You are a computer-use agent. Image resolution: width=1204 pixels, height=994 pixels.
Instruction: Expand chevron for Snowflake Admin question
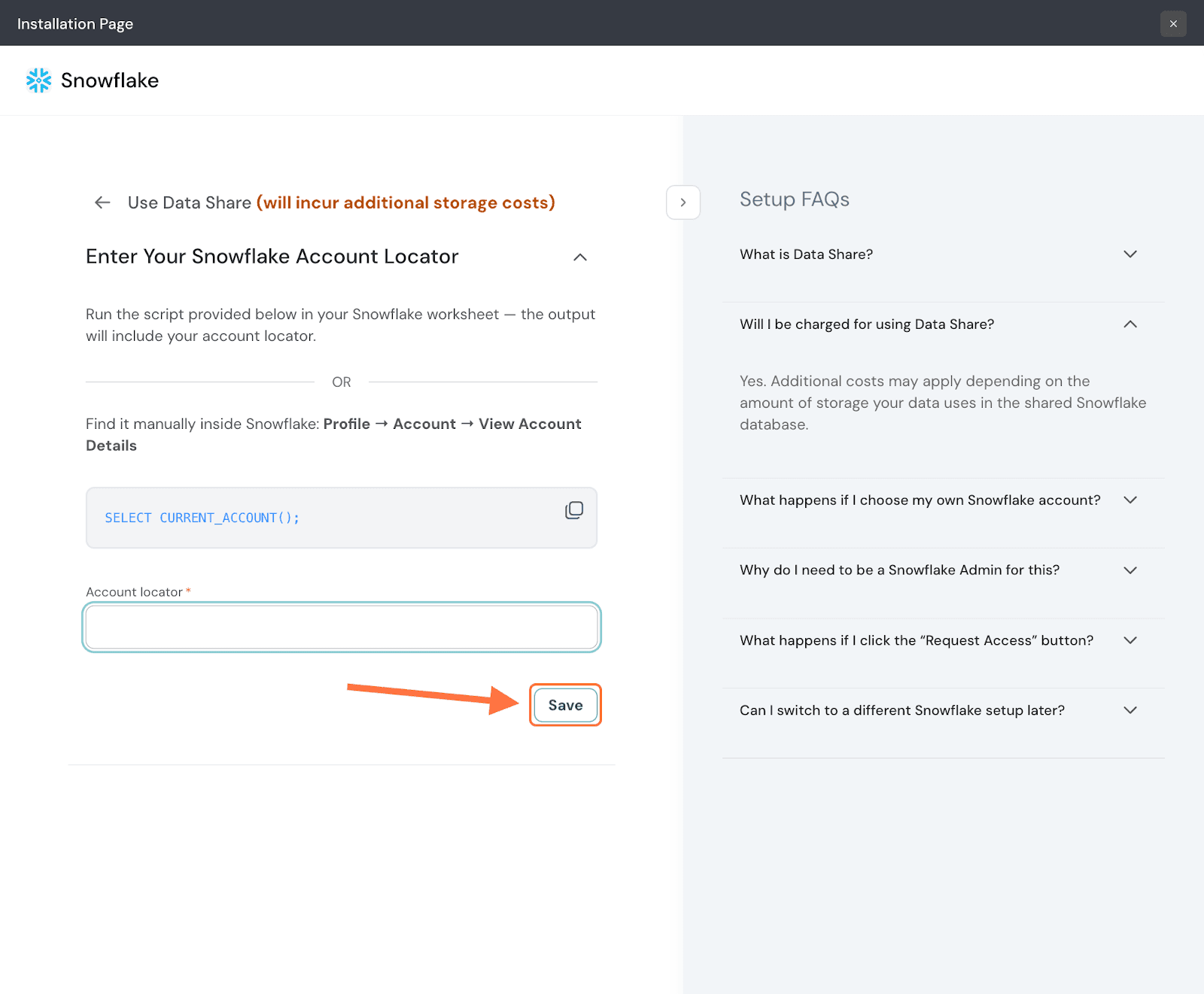pyautogui.click(x=1130, y=570)
